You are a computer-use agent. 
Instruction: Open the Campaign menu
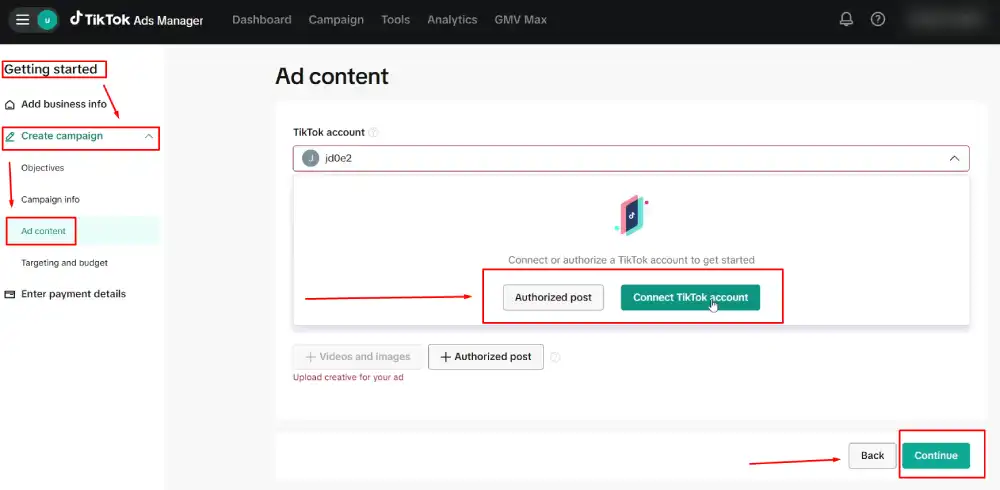tap(336, 20)
